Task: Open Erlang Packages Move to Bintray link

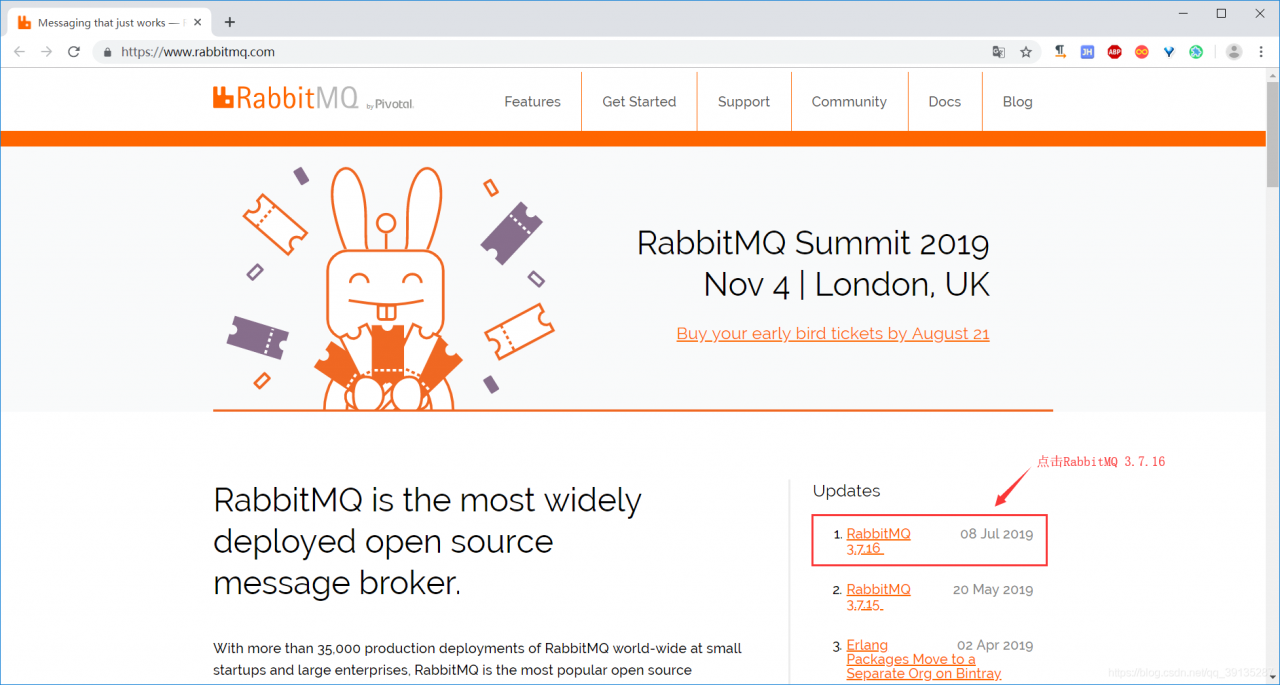Action: point(924,659)
